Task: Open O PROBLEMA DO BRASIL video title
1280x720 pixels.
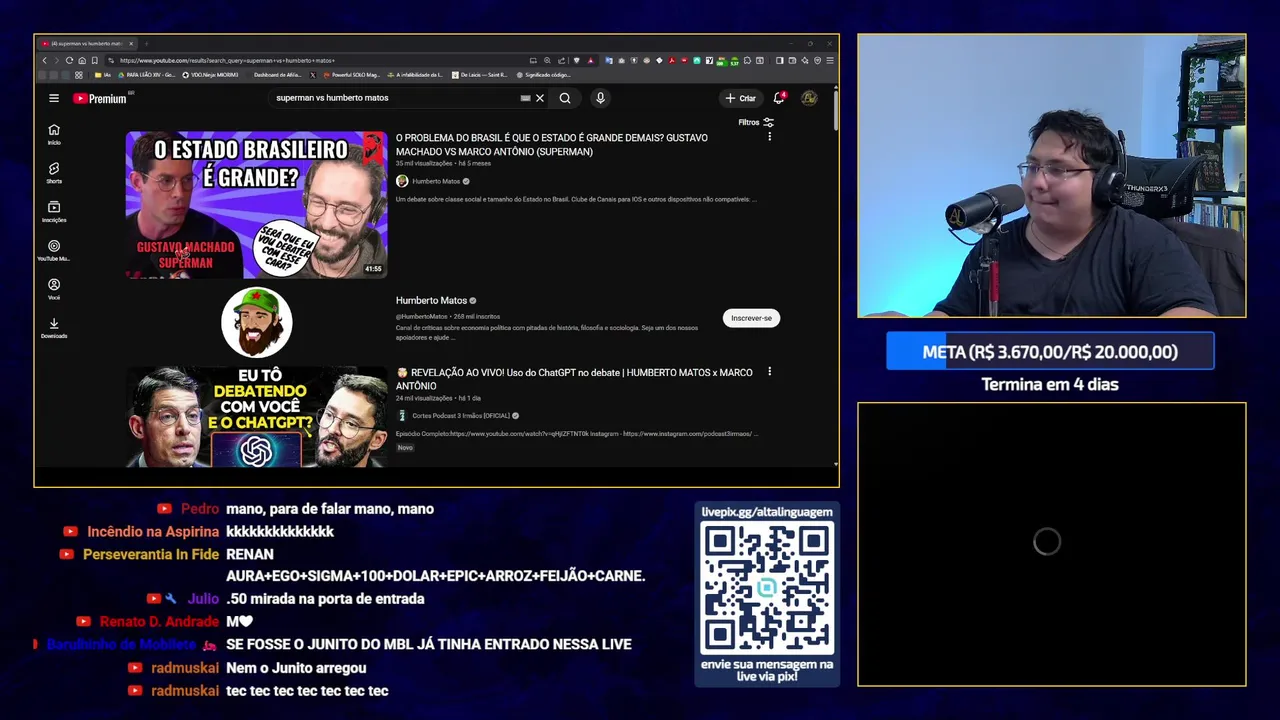Action: 551,145
